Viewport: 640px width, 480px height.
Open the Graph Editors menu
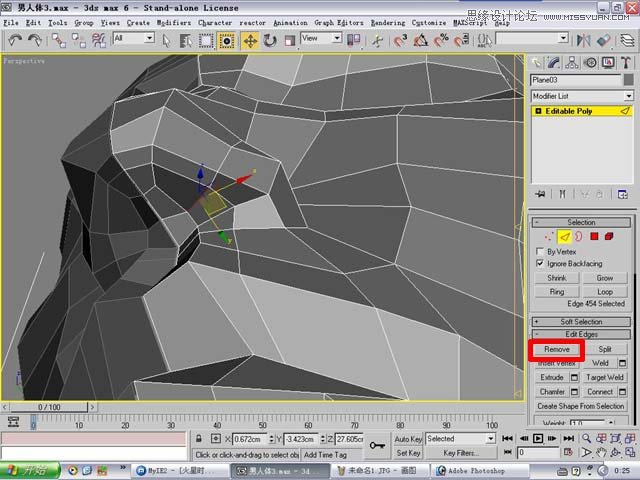pos(338,23)
